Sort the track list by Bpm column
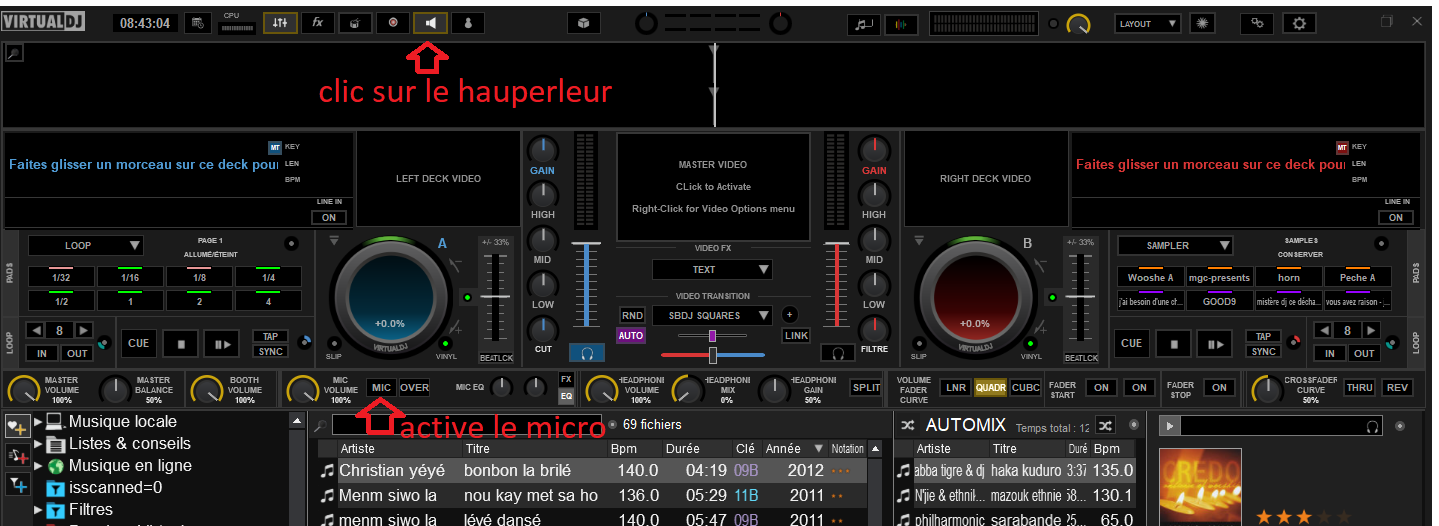This screenshot has height=526, width=1439. coord(624,449)
